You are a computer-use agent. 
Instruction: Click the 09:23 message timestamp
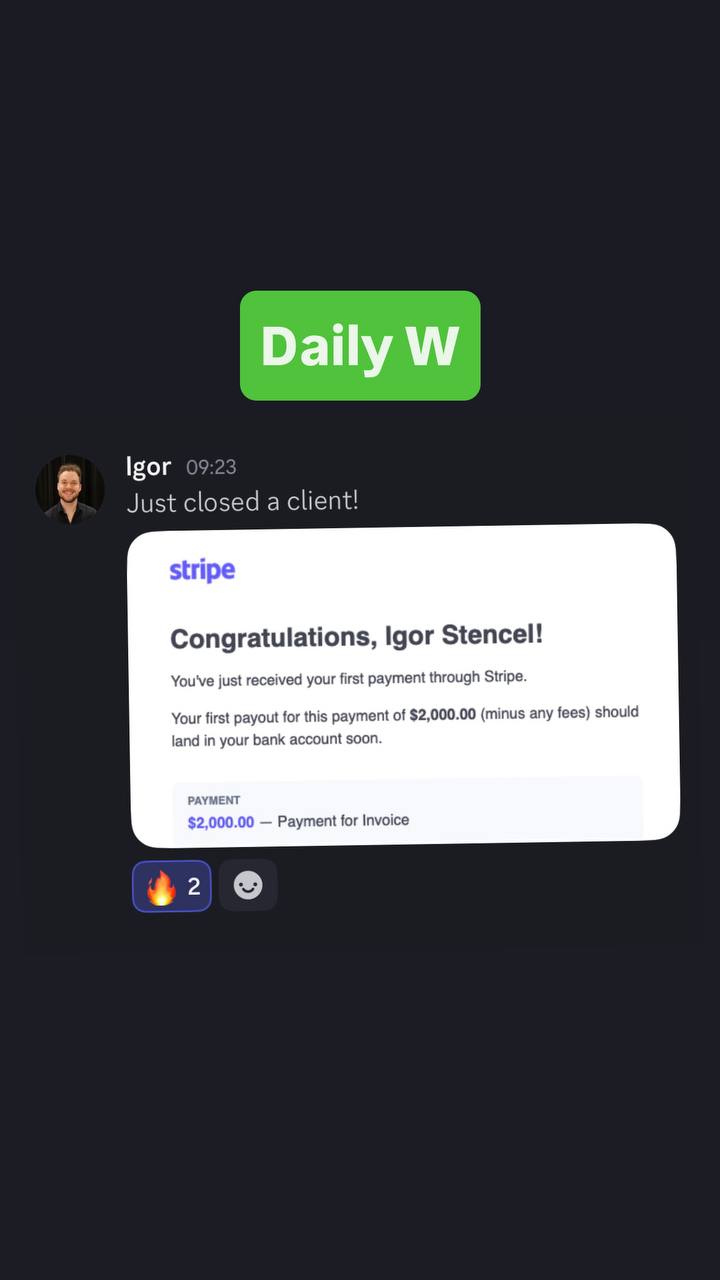pos(211,467)
